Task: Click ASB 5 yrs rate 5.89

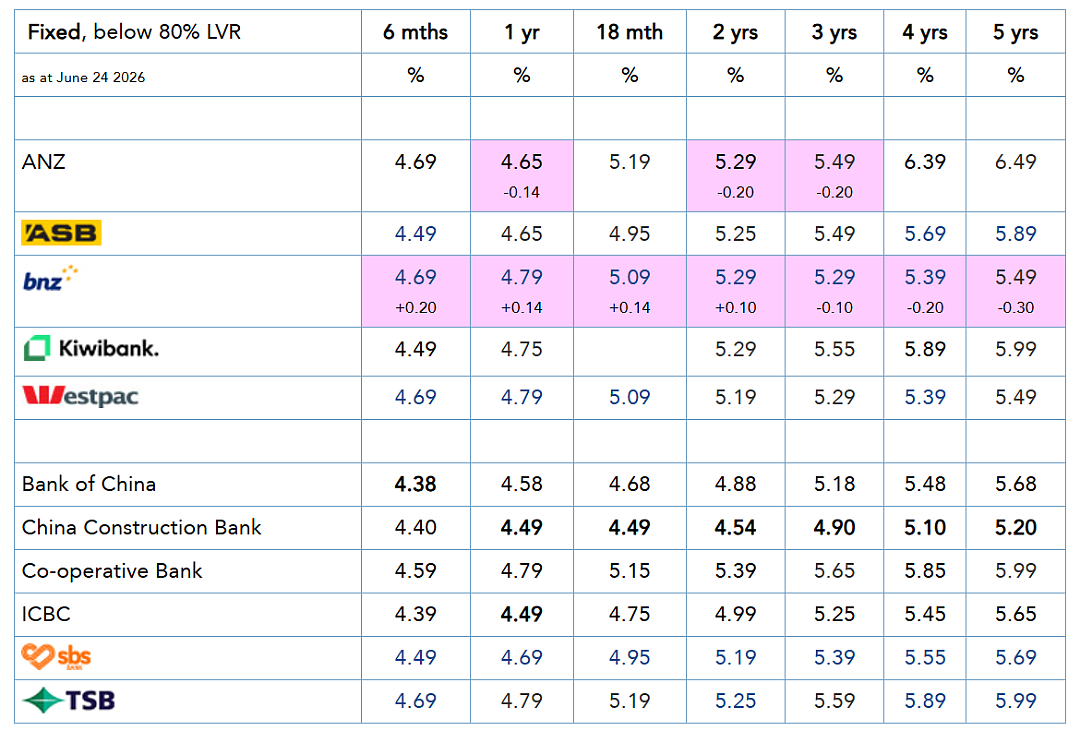Action: [x=1015, y=234]
